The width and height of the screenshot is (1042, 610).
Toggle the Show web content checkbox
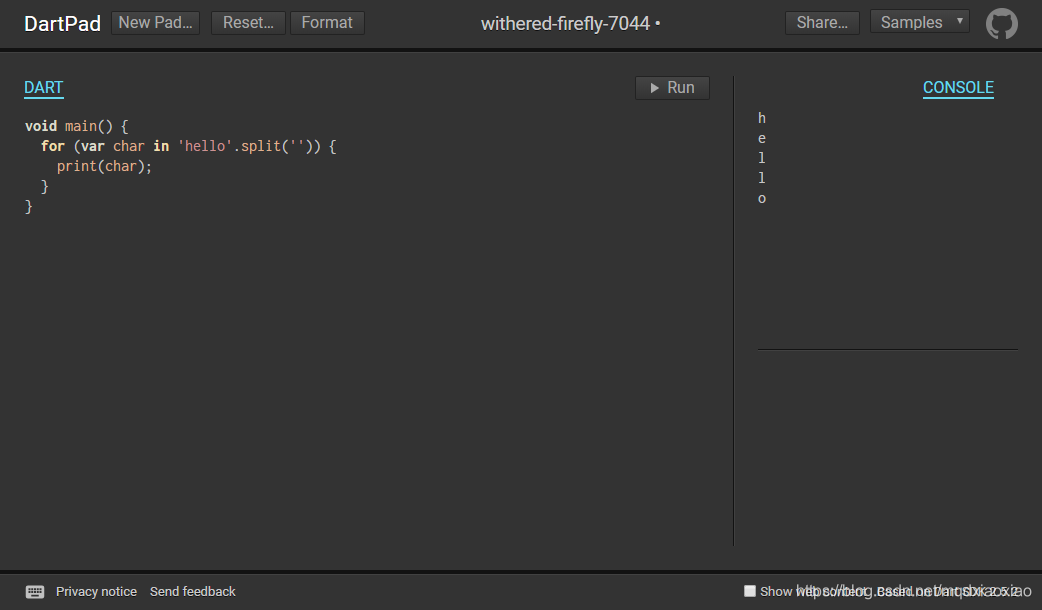pyautogui.click(x=750, y=591)
